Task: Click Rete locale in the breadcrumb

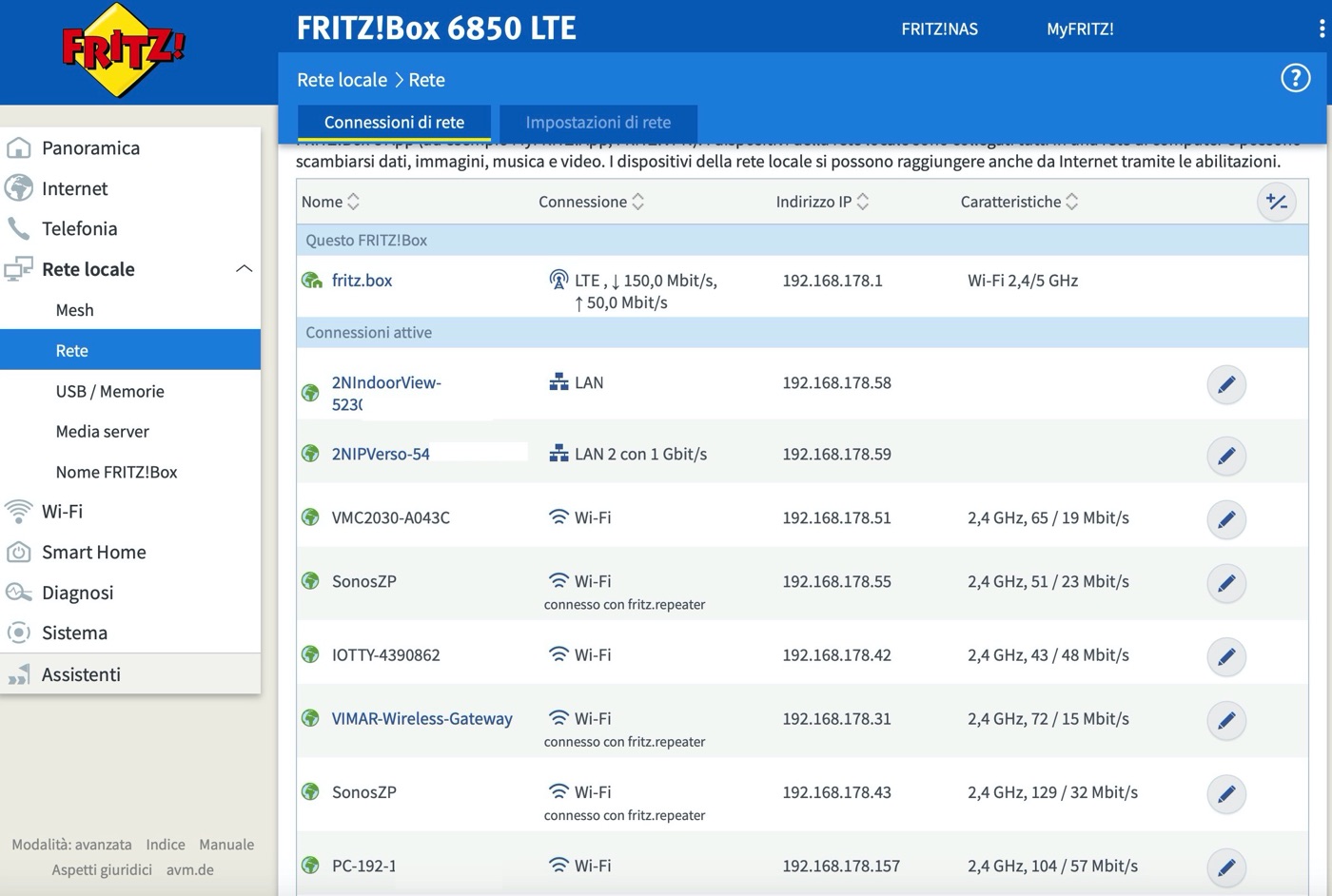Action: coord(342,80)
